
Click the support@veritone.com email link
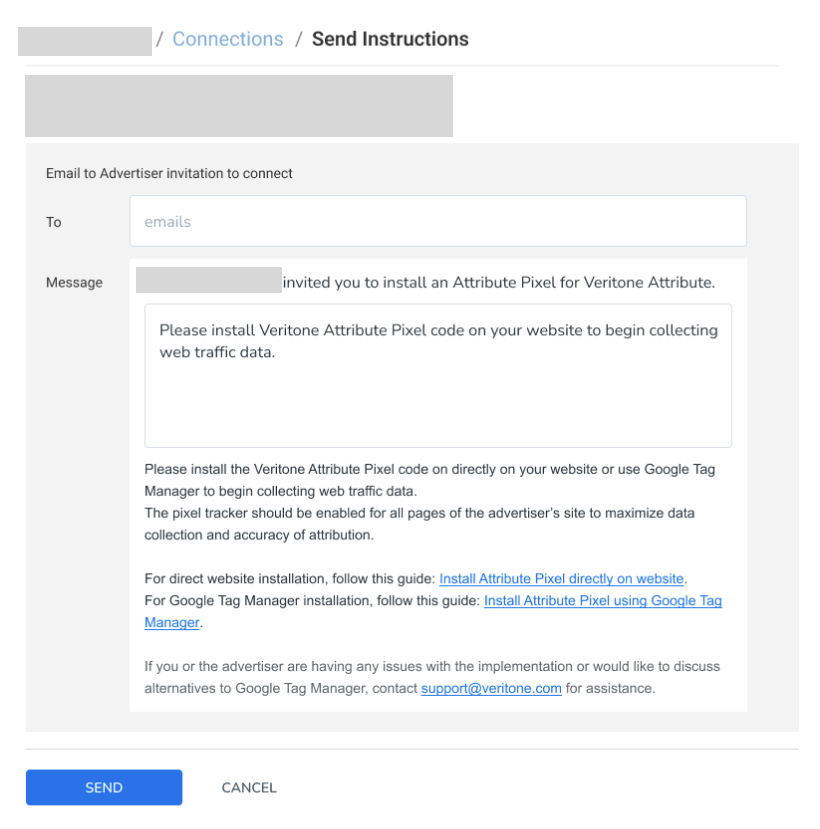[491, 688]
